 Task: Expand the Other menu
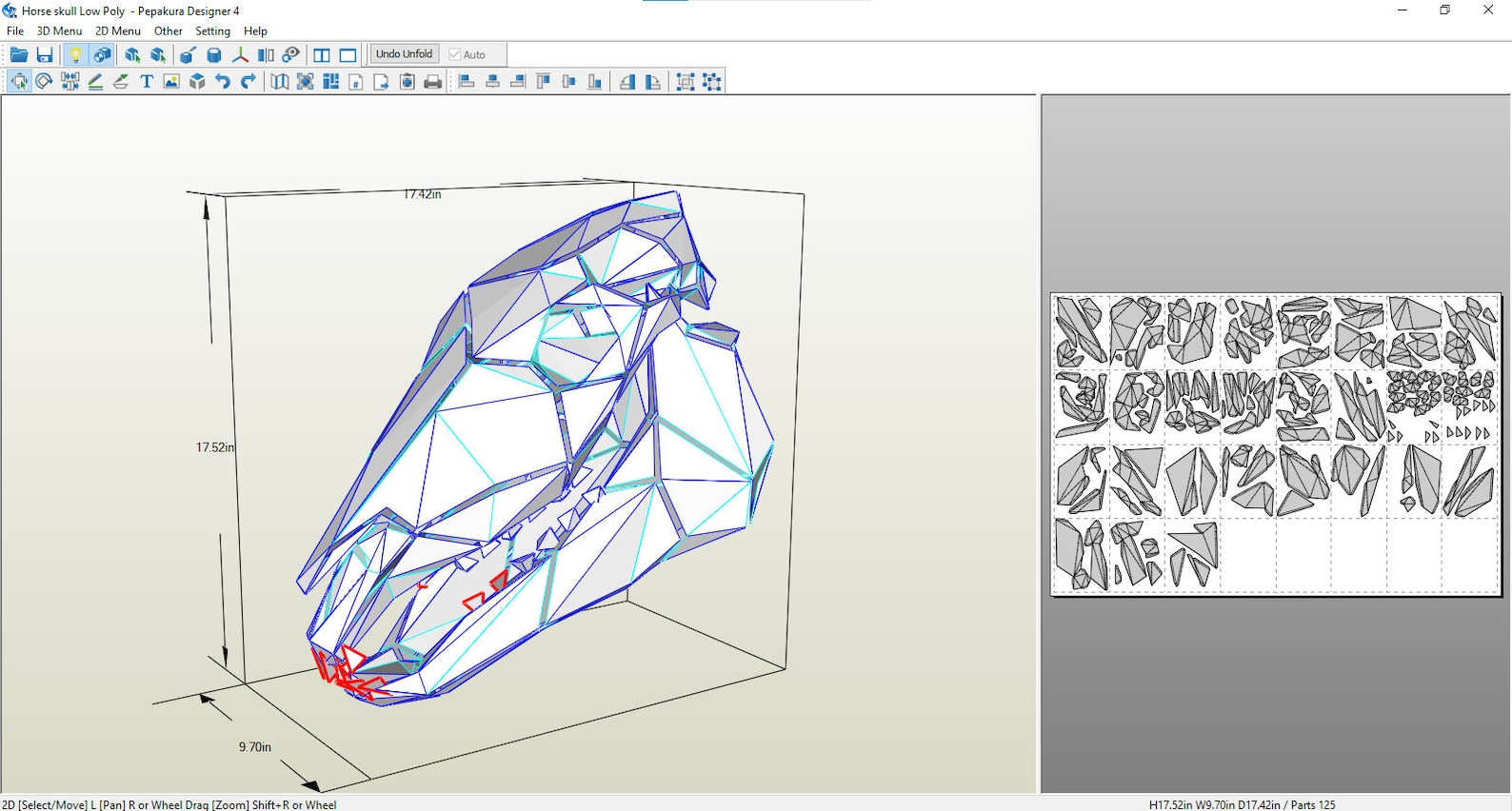click(169, 30)
